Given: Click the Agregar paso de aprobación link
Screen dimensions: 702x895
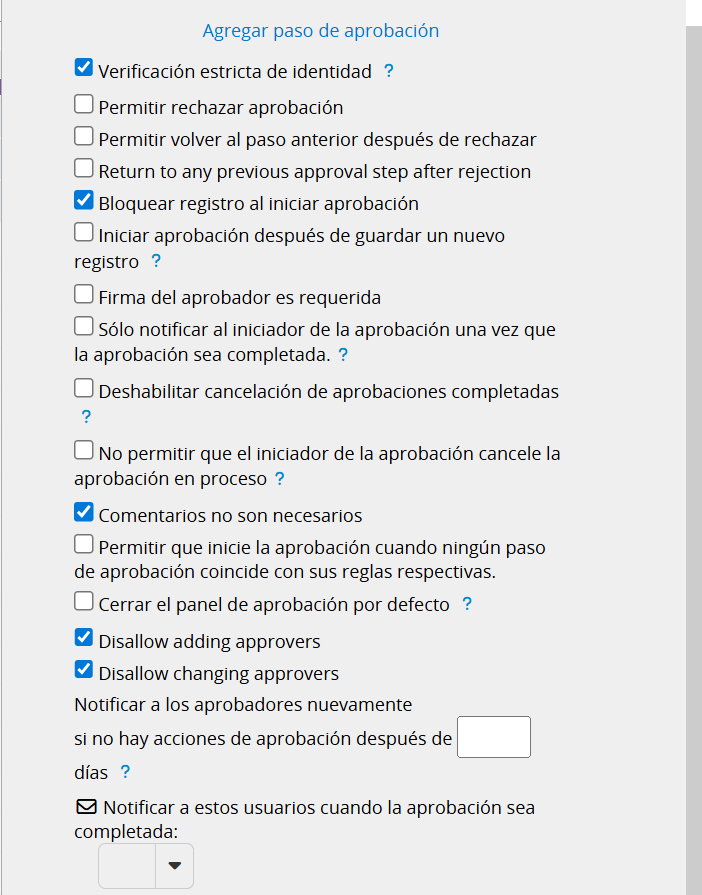Looking at the screenshot, I should coord(321,30).
